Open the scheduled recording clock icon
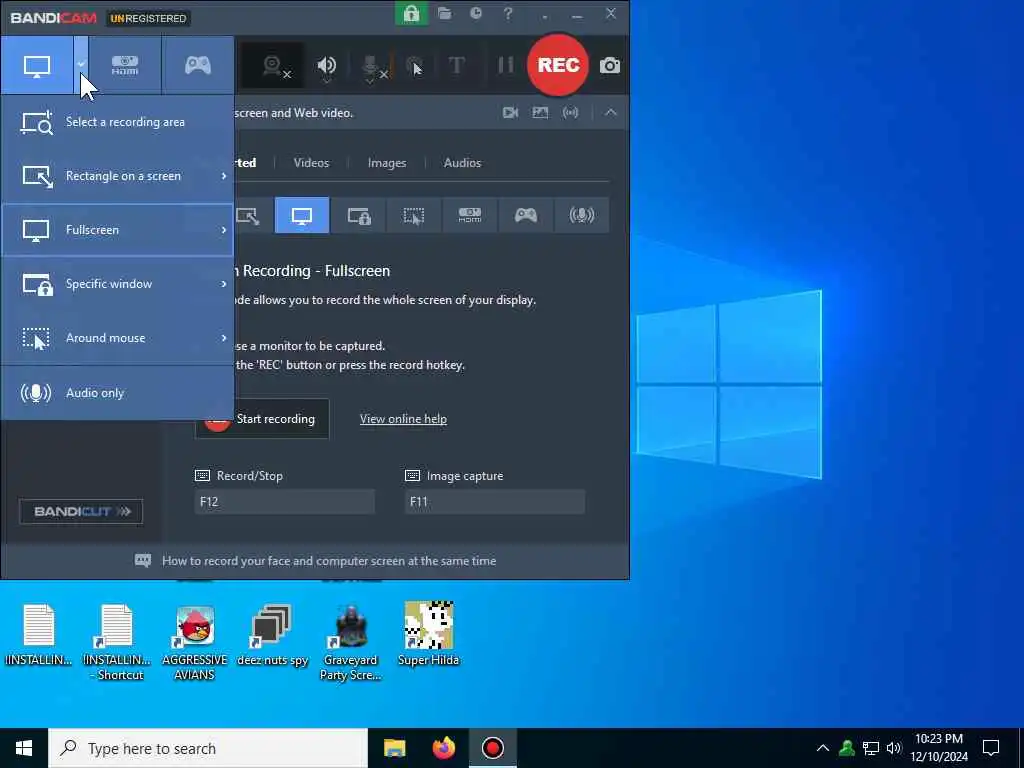Image resolution: width=1024 pixels, height=768 pixels. click(476, 13)
